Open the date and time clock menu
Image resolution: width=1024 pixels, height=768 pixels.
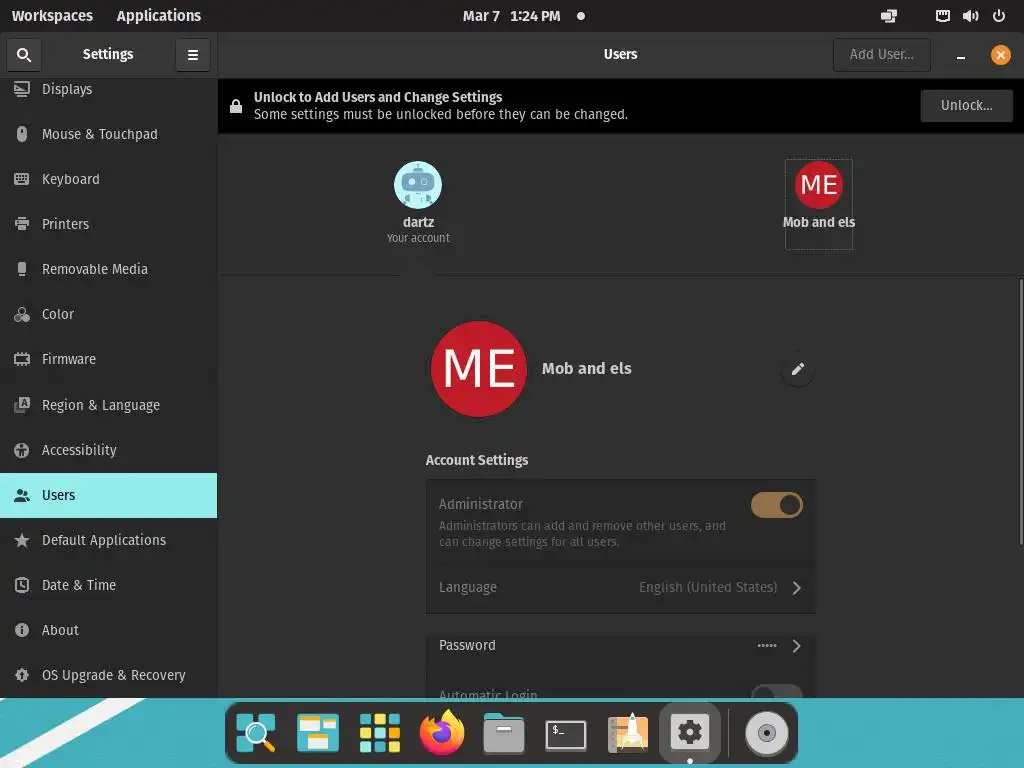[511, 16]
